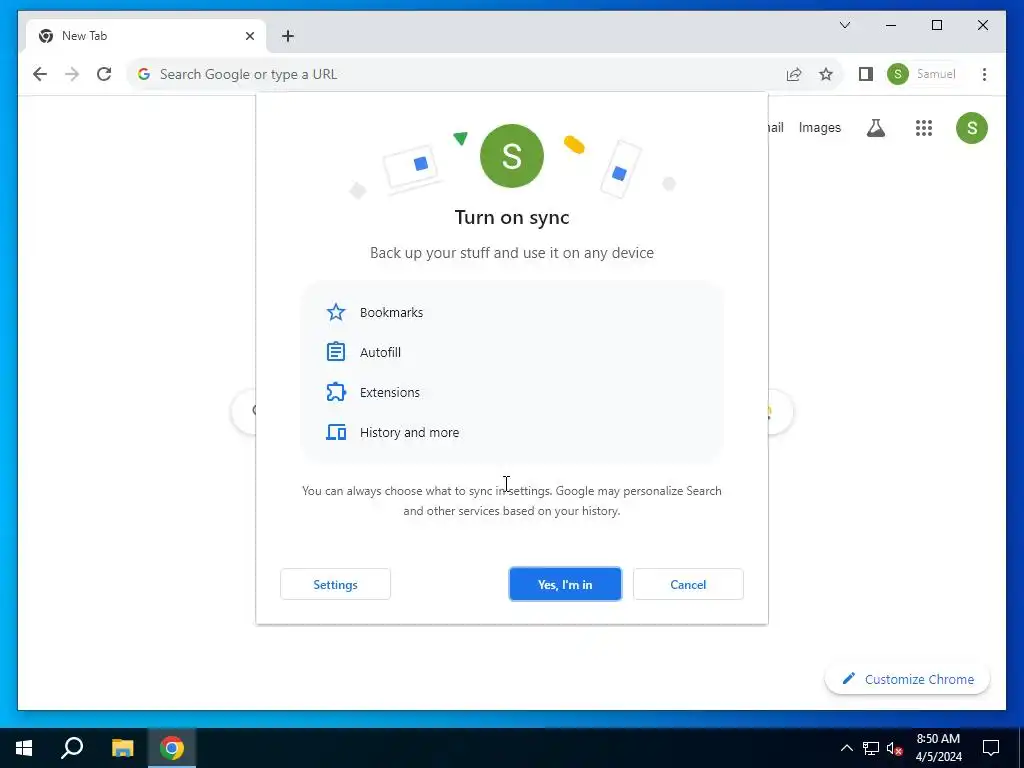Viewport: 1024px width, 768px height.
Task: Open a new tab with plus button
Action: click(288, 36)
